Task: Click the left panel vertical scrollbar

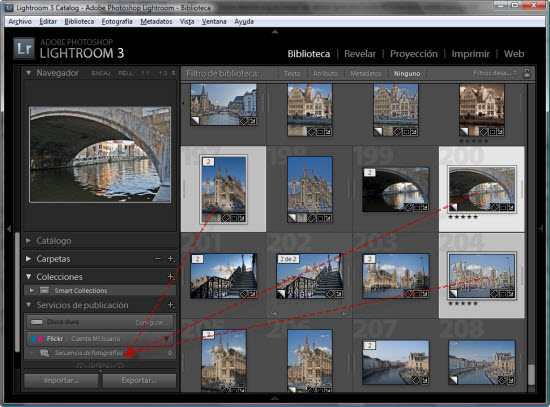Action: point(17,292)
